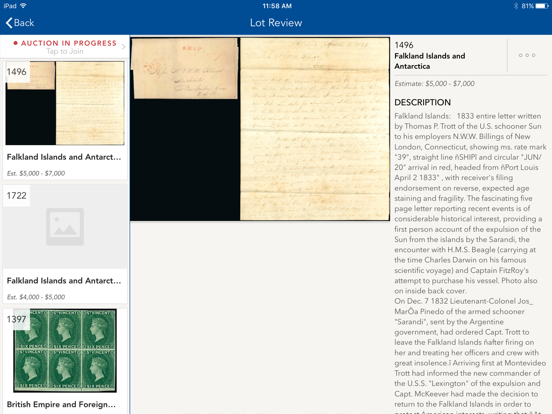This screenshot has height=414, width=552.
Task: Click the lot number 1496 in details panel
Action: pos(404,45)
